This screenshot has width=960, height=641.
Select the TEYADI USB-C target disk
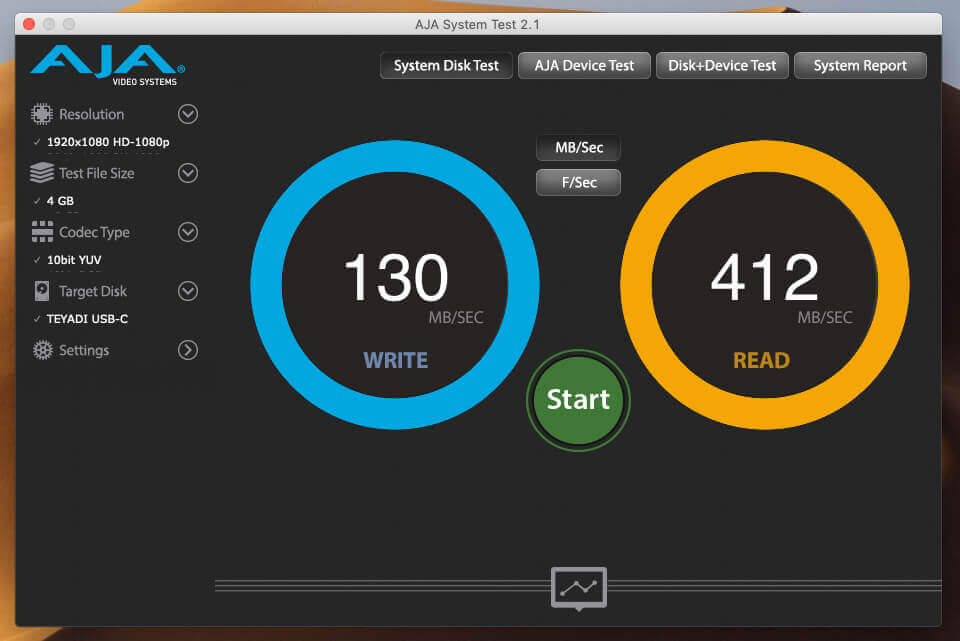[87, 319]
